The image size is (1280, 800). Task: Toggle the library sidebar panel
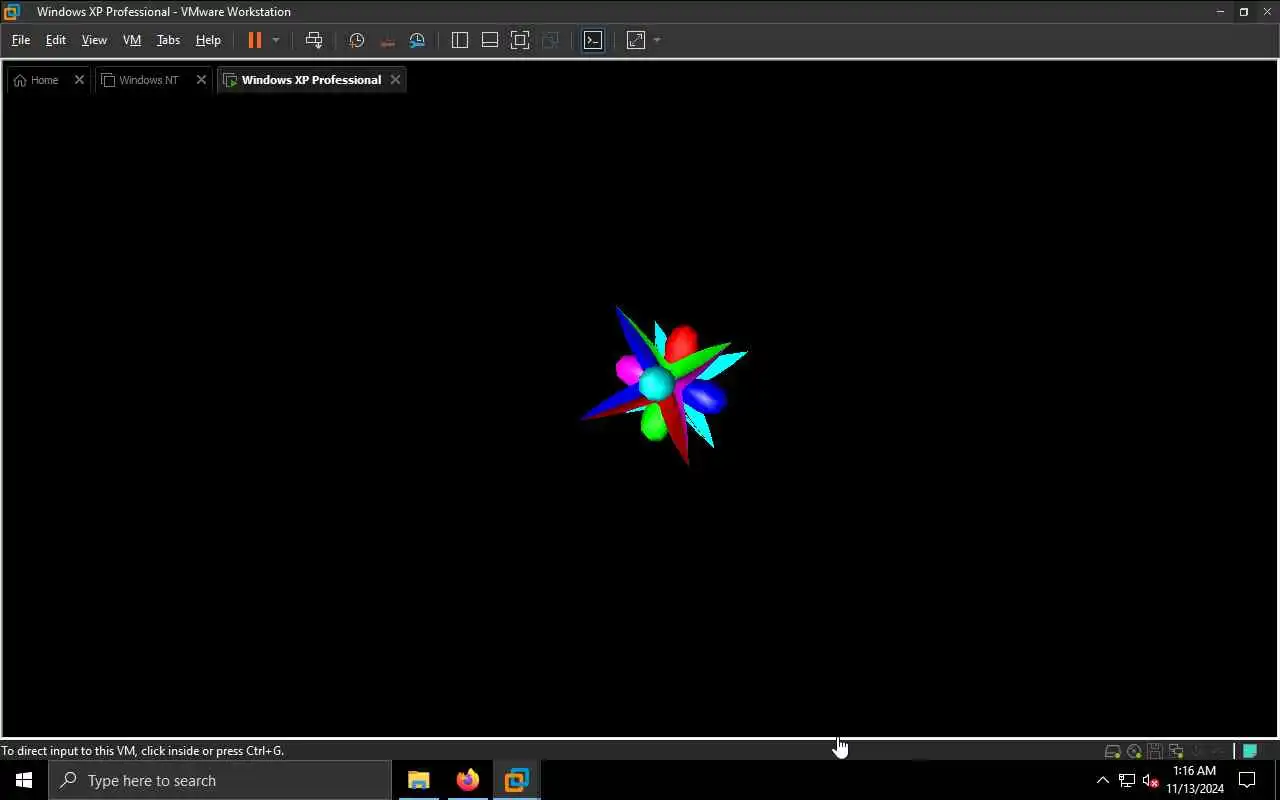click(x=460, y=40)
